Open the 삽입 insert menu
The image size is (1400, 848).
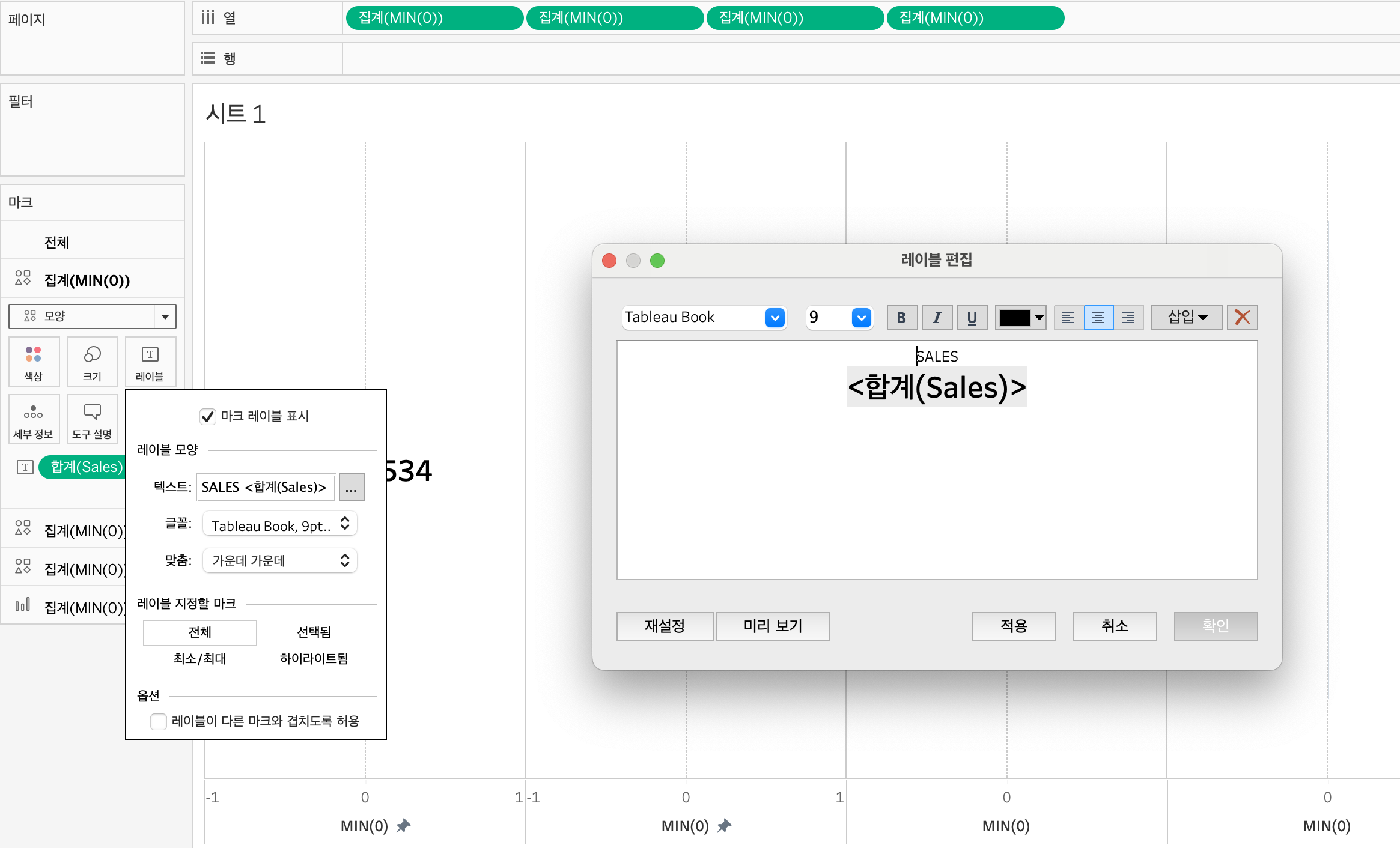pos(1187,318)
